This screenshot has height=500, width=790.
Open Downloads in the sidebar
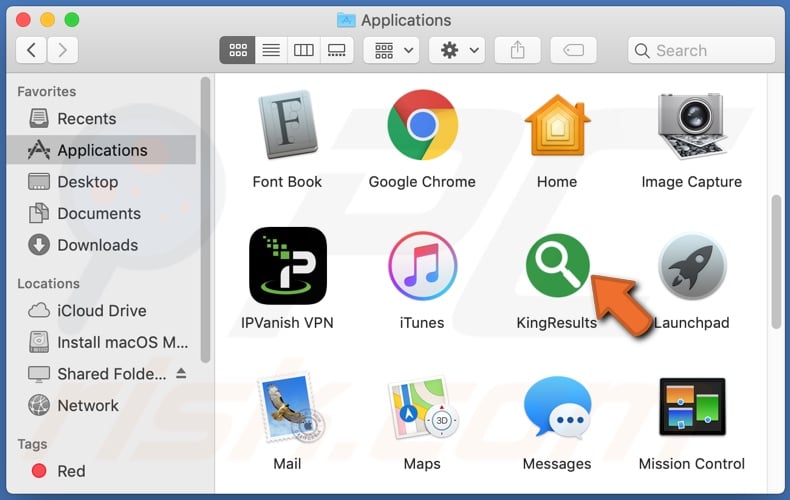point(101,245)
